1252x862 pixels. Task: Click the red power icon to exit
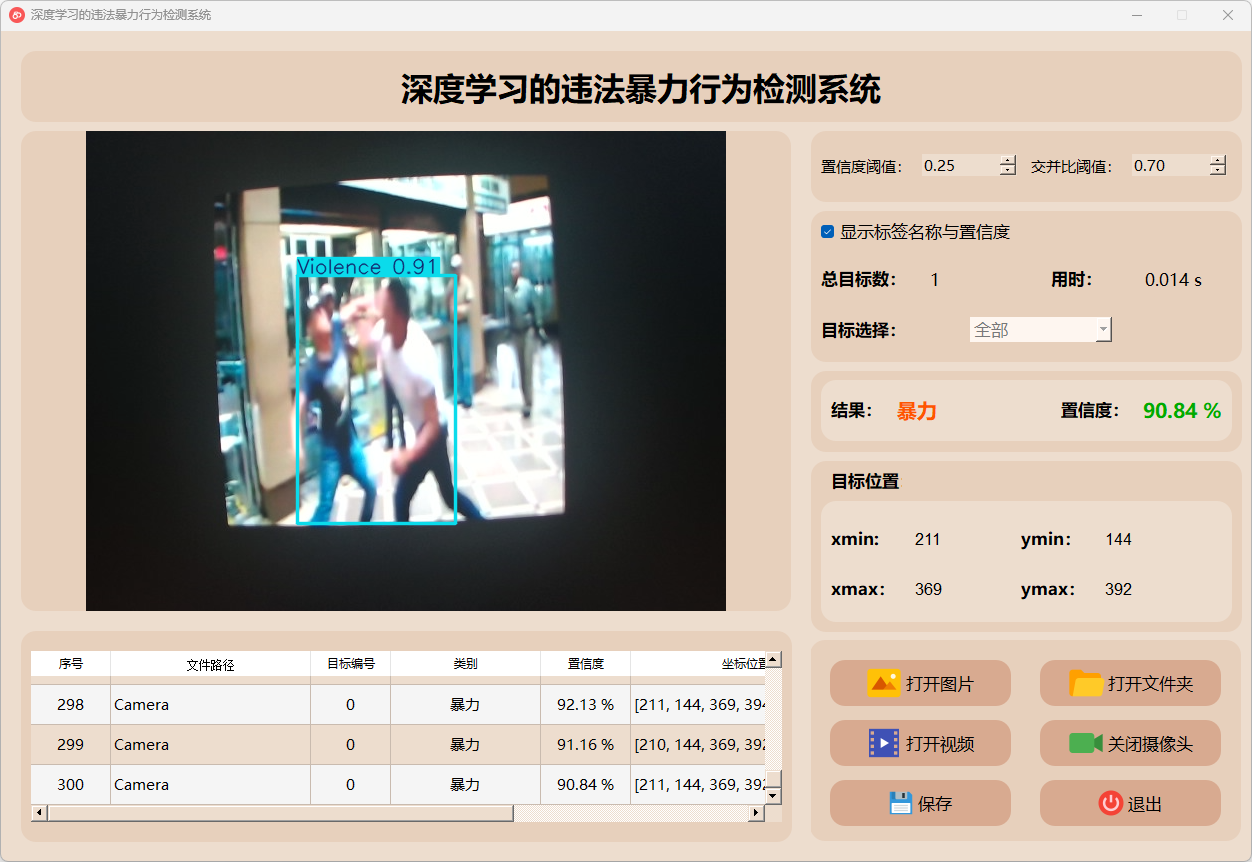(x=1110, y=804)
